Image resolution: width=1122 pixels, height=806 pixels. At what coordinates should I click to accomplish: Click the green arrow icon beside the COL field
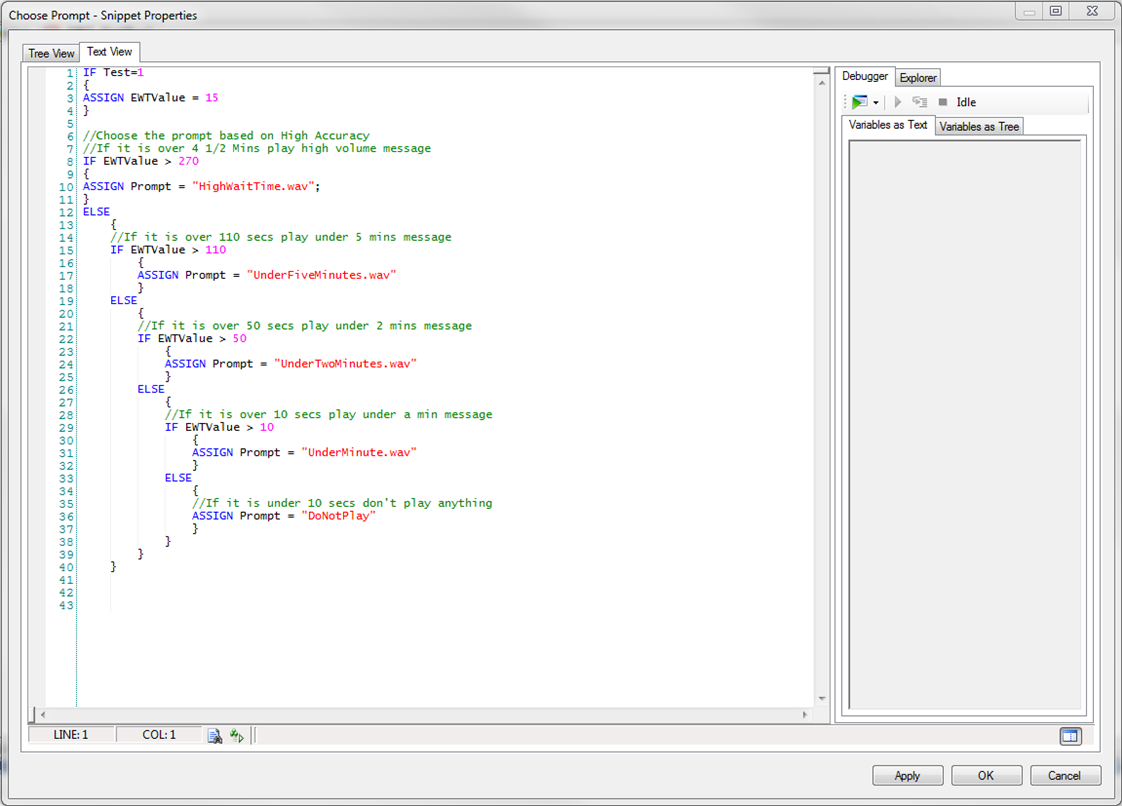click(236, 736)
